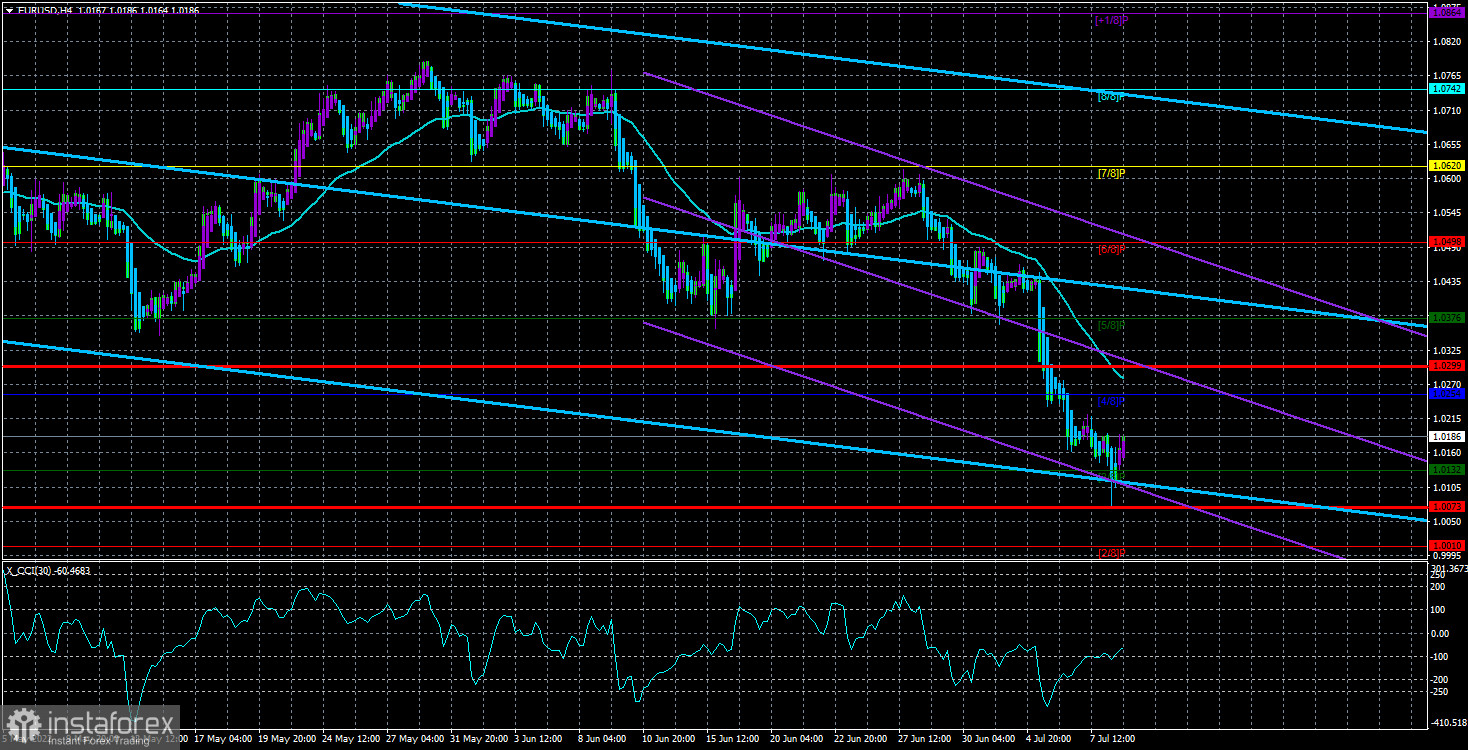Click the 1.0545 price scale value
Screen dimensions: 1468x750
[x=1446, y=213]
